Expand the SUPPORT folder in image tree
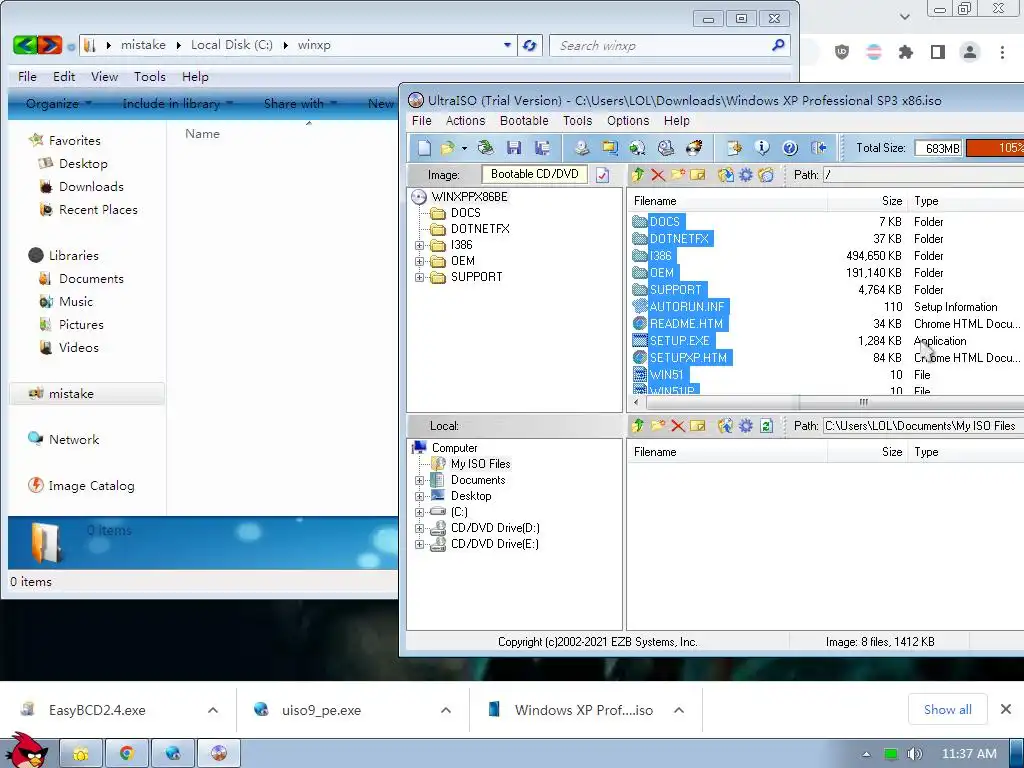Screen dimensions: 1024x768 [419, 278]
